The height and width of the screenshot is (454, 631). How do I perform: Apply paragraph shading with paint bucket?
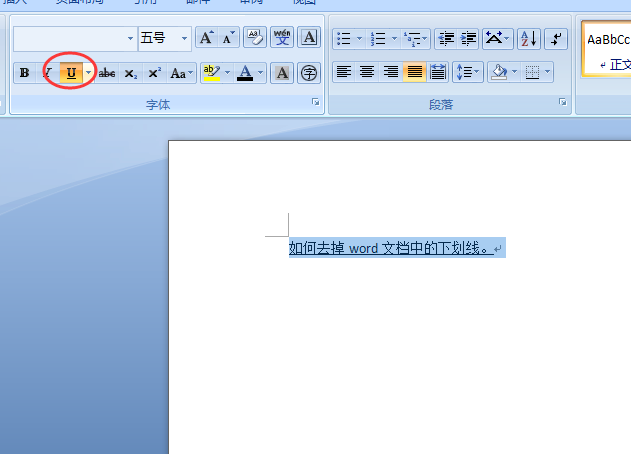499,72
